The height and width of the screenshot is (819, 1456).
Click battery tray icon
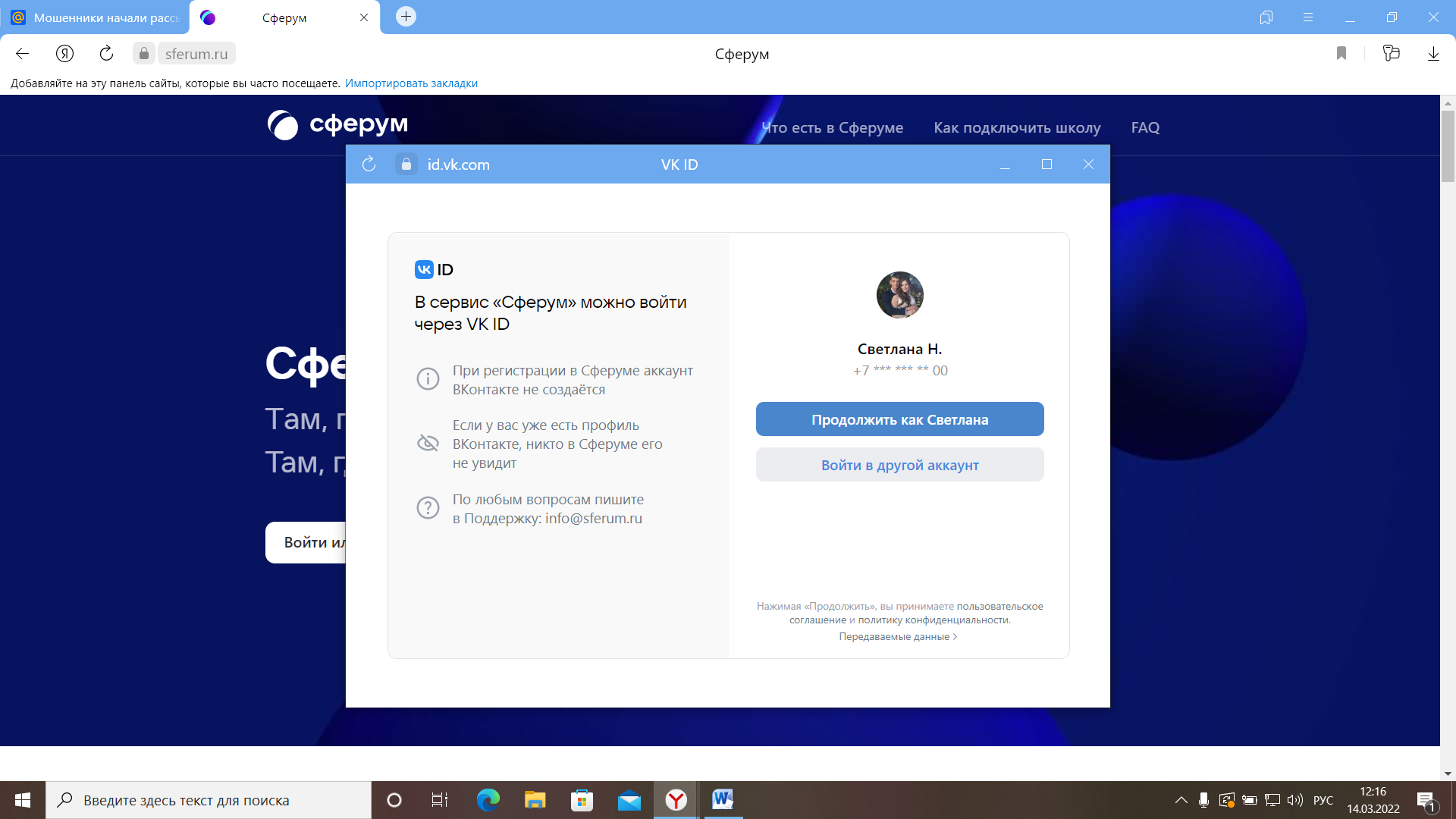pyautogui.click(x=1250, y=800)
